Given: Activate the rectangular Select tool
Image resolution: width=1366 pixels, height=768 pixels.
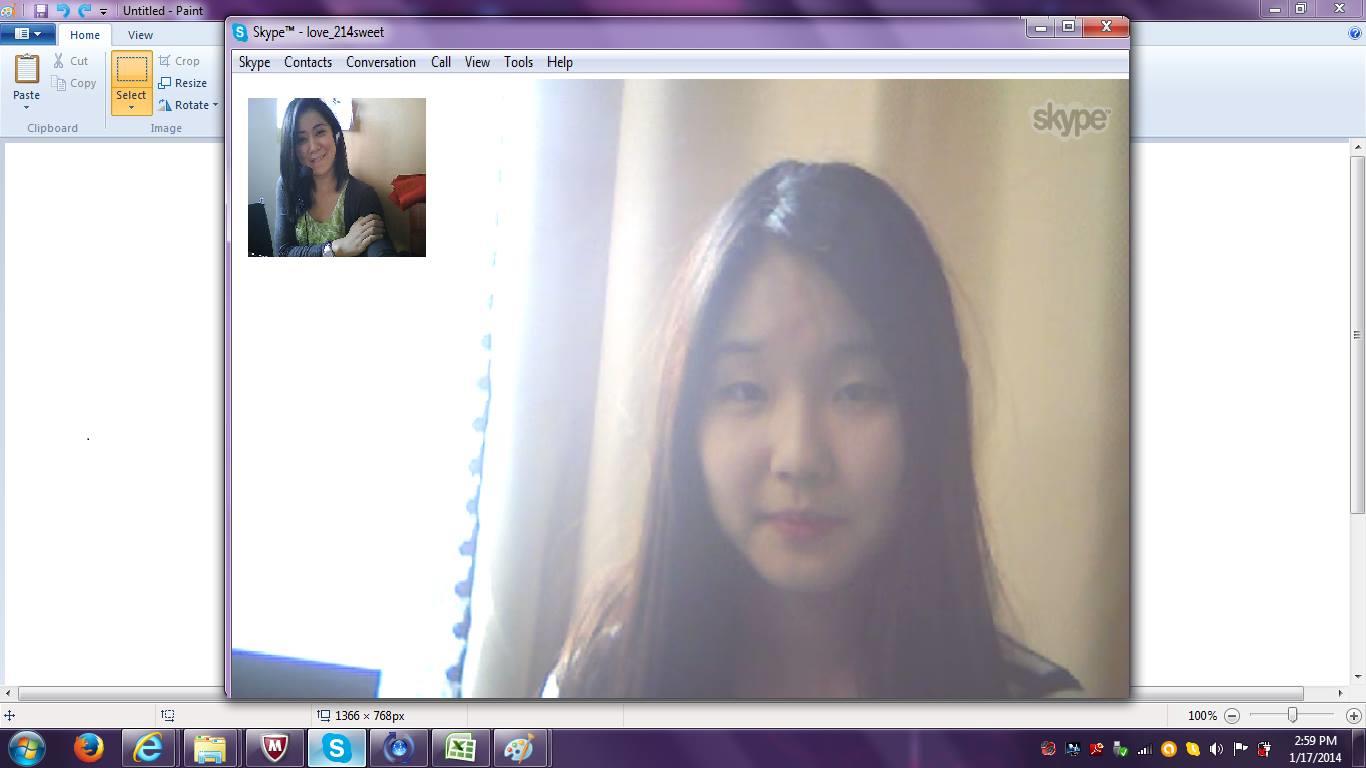Looking at the screenshot, I should click(x=131, y=70).
